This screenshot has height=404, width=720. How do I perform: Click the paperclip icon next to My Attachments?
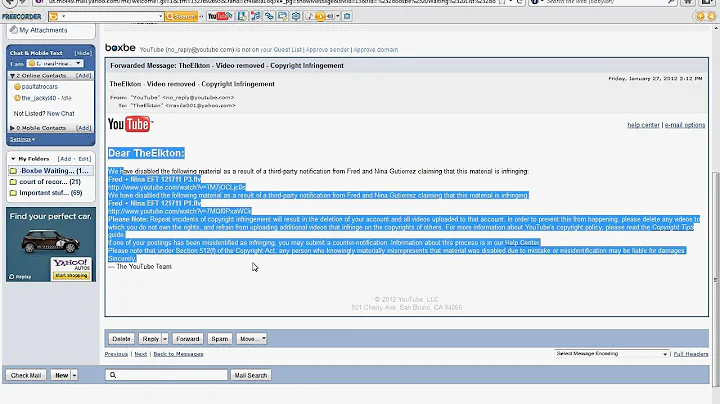coord(13,30)
